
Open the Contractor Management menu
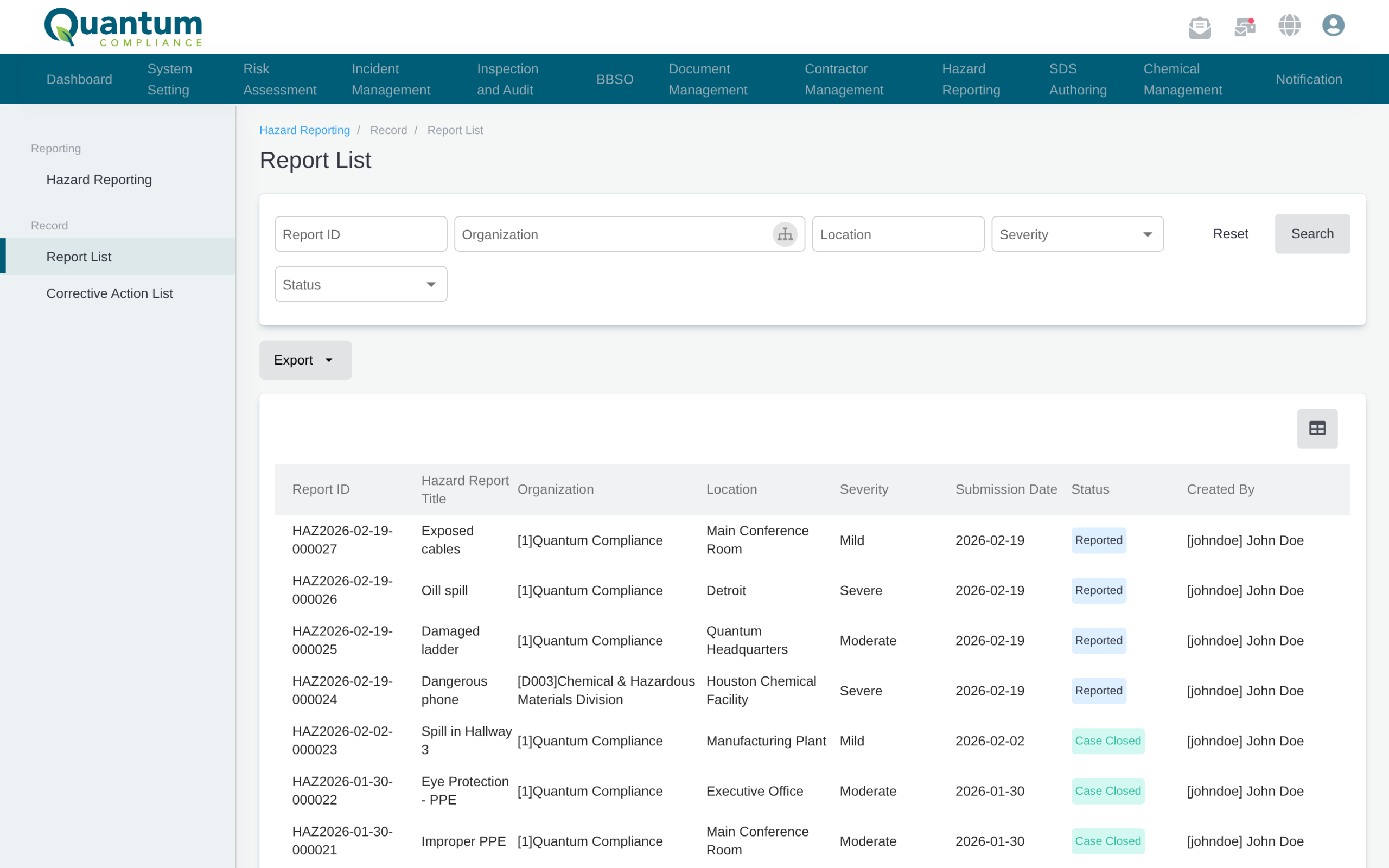(844, 79)
